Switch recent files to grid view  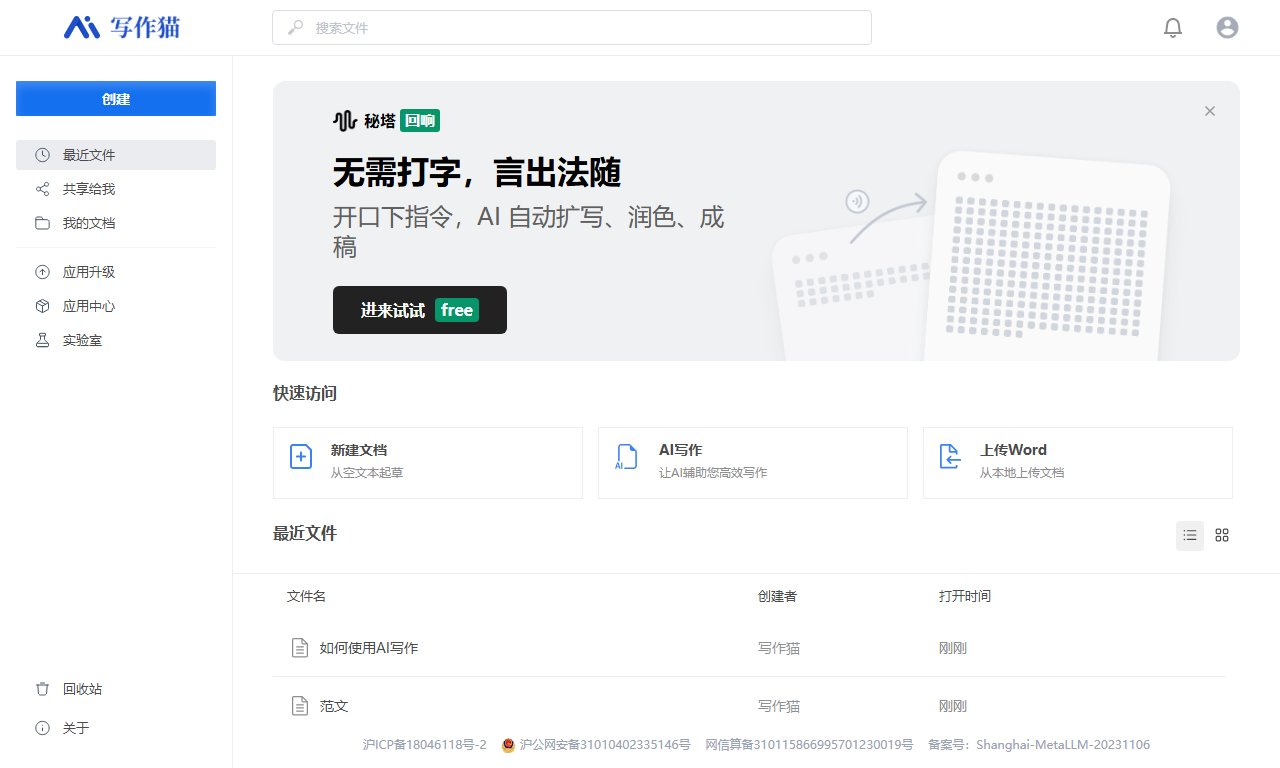point(1222,535)
